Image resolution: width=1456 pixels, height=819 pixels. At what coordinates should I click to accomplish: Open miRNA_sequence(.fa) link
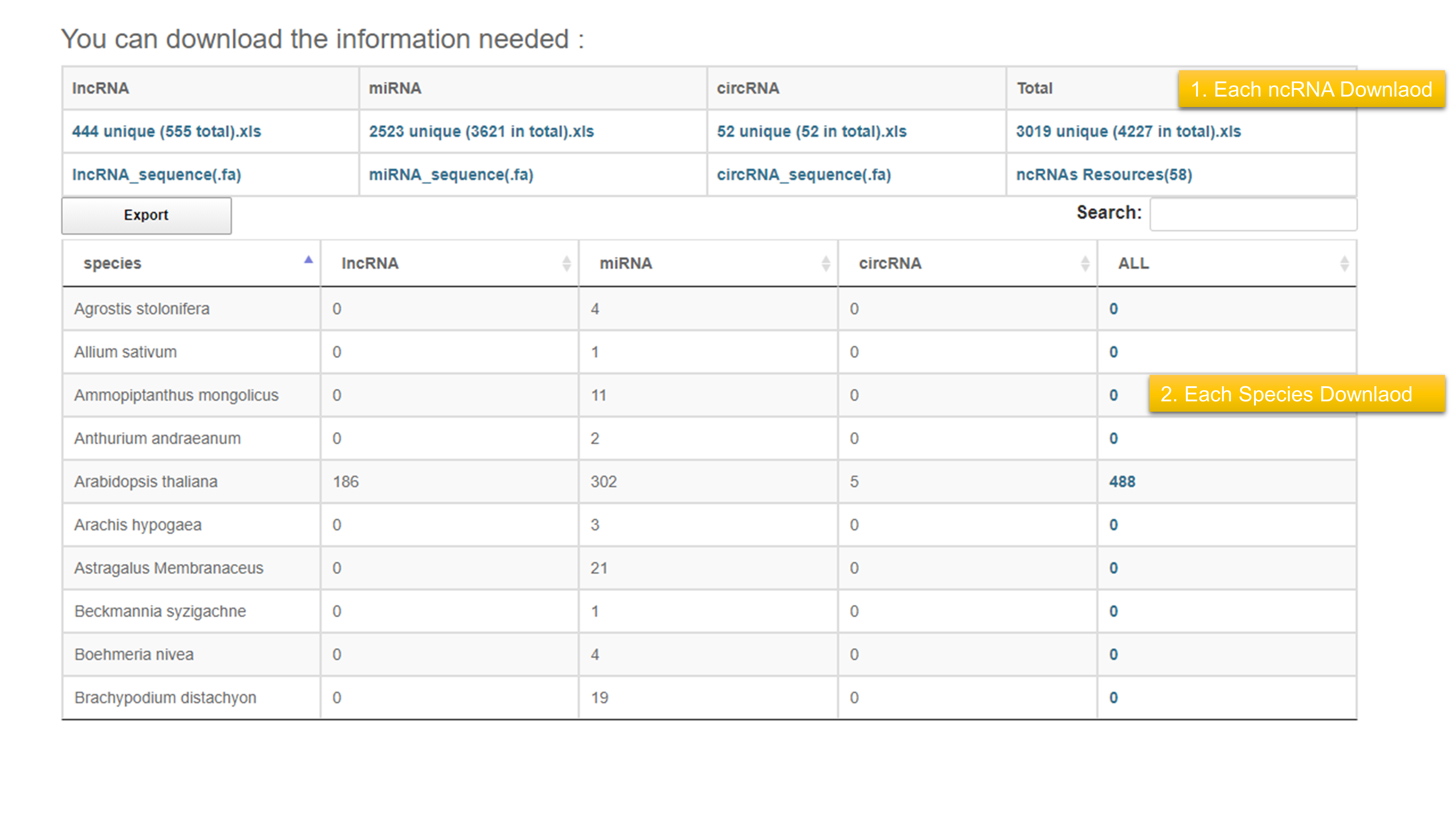(451, 175)
